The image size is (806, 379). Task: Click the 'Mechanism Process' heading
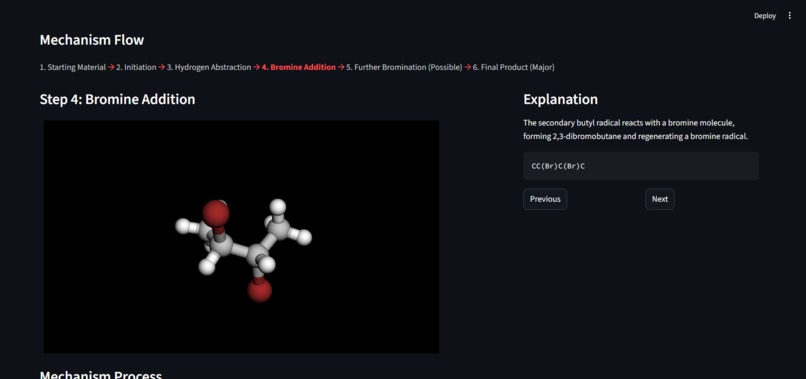coord(101,375)
